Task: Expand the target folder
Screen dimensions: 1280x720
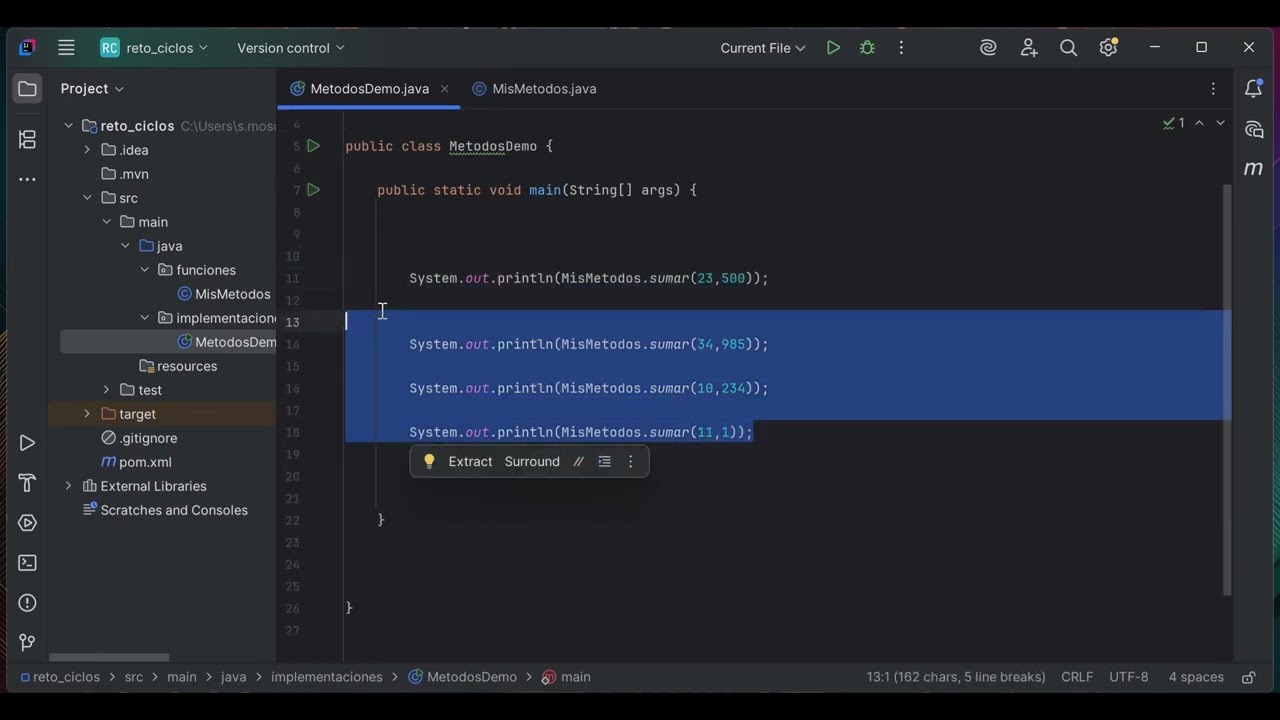Action: (x=87, y=414)
